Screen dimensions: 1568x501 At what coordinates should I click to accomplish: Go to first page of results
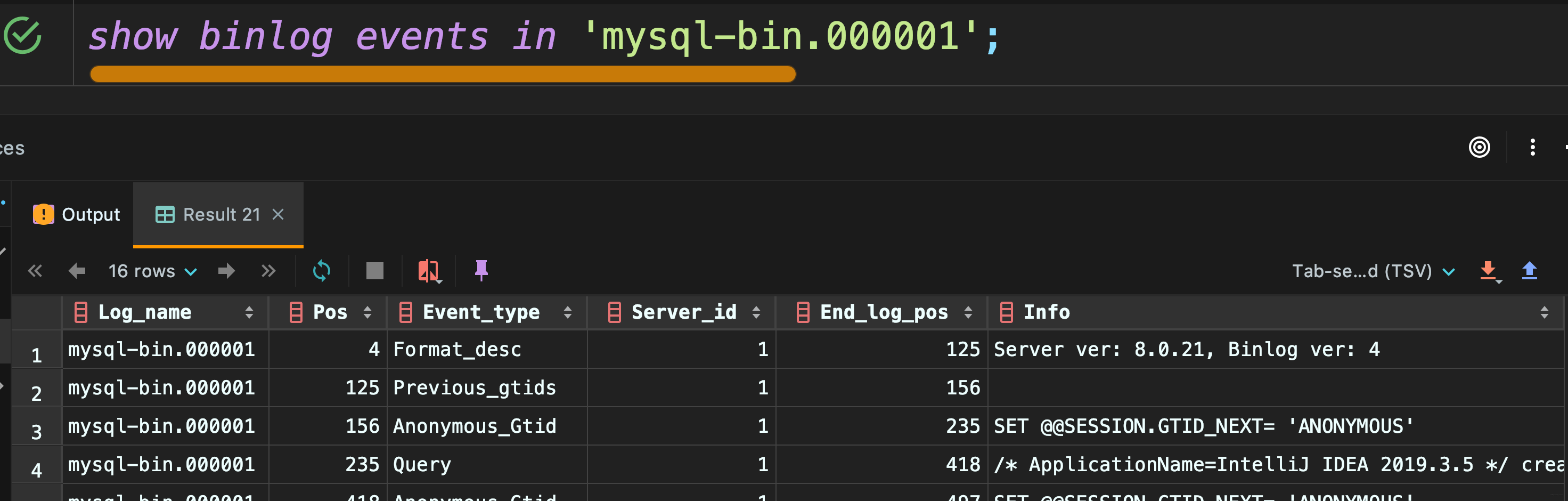click(35, 271)
